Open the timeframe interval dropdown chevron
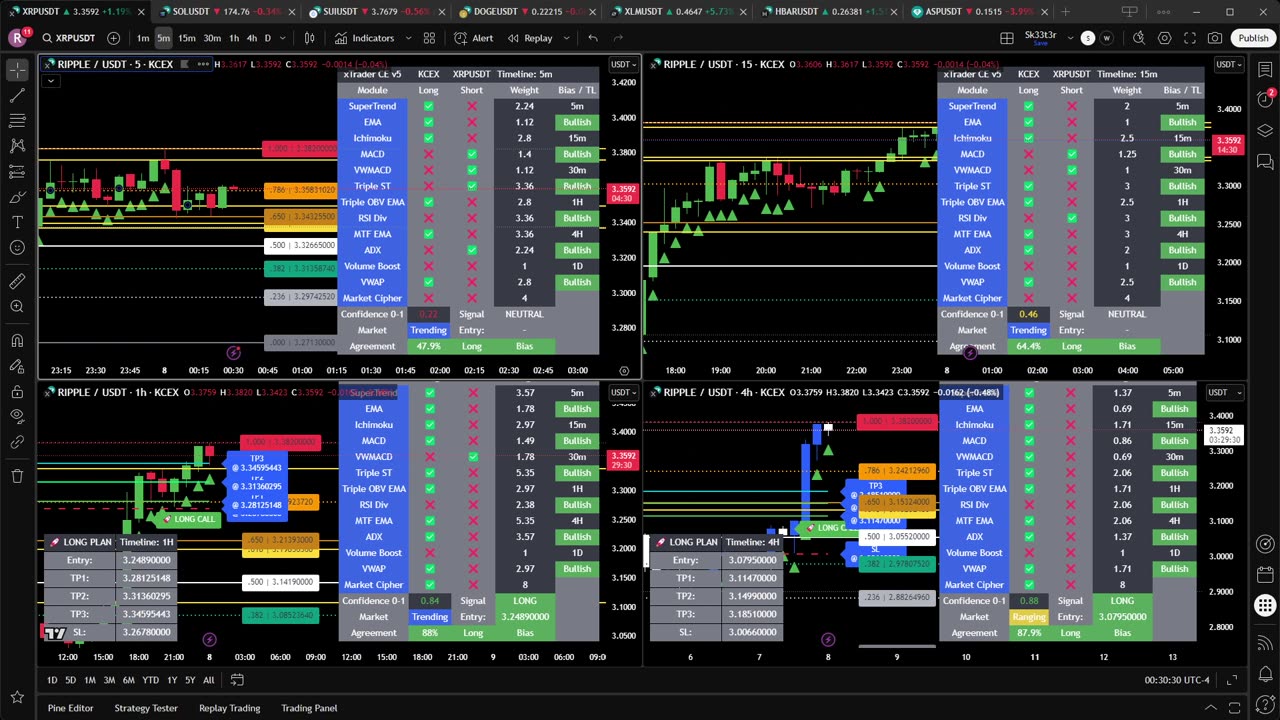This screenshot has height=720, width=1280. 283,38
